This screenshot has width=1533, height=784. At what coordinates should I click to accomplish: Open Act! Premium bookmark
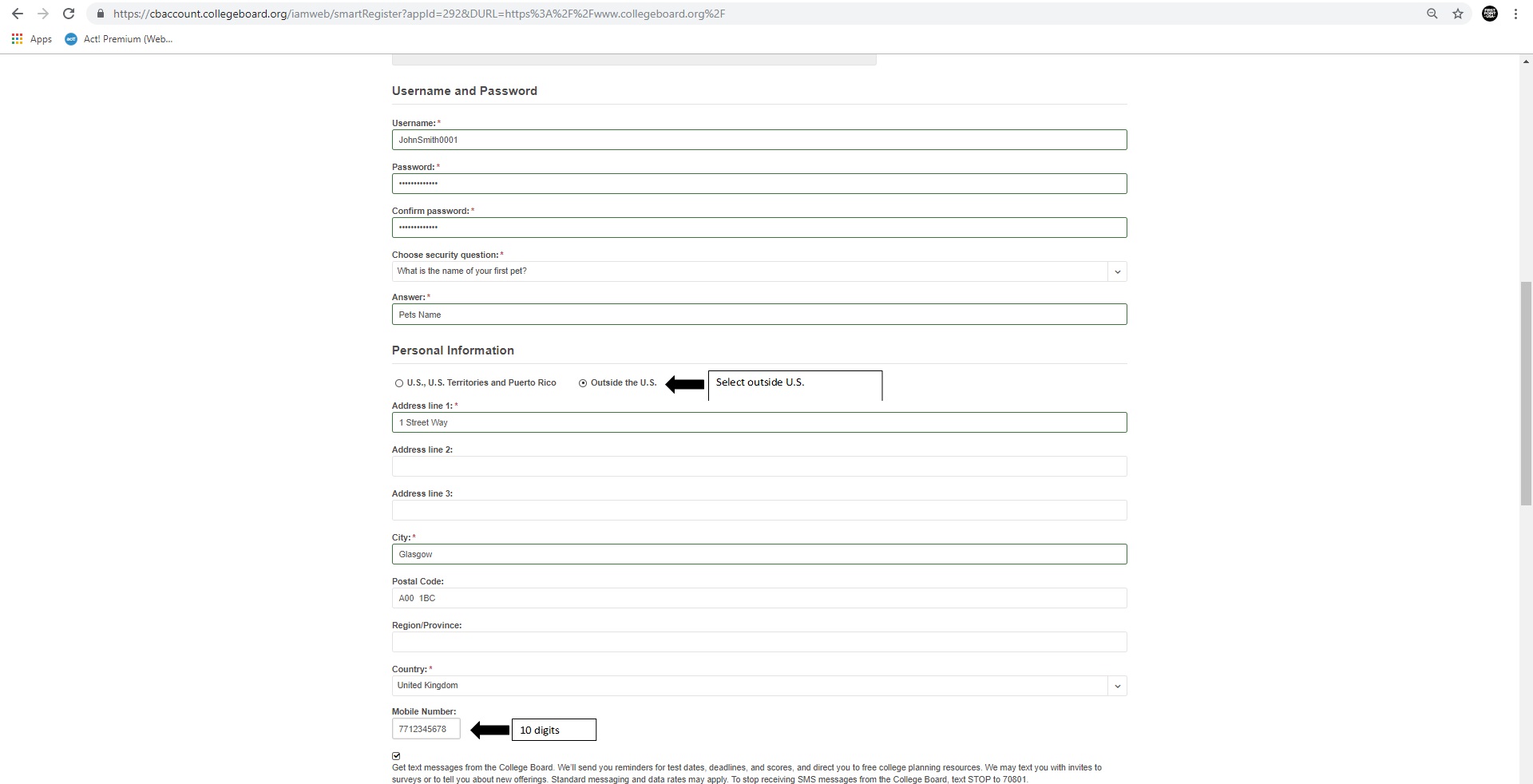coord(120,39)
